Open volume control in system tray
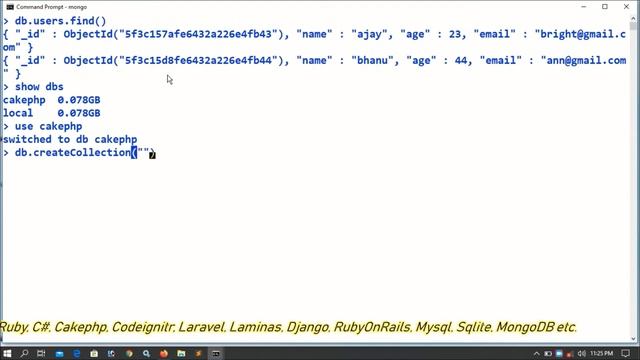This screenshot has height=360, width=640. pyautogui.click(x=582, y=353)
